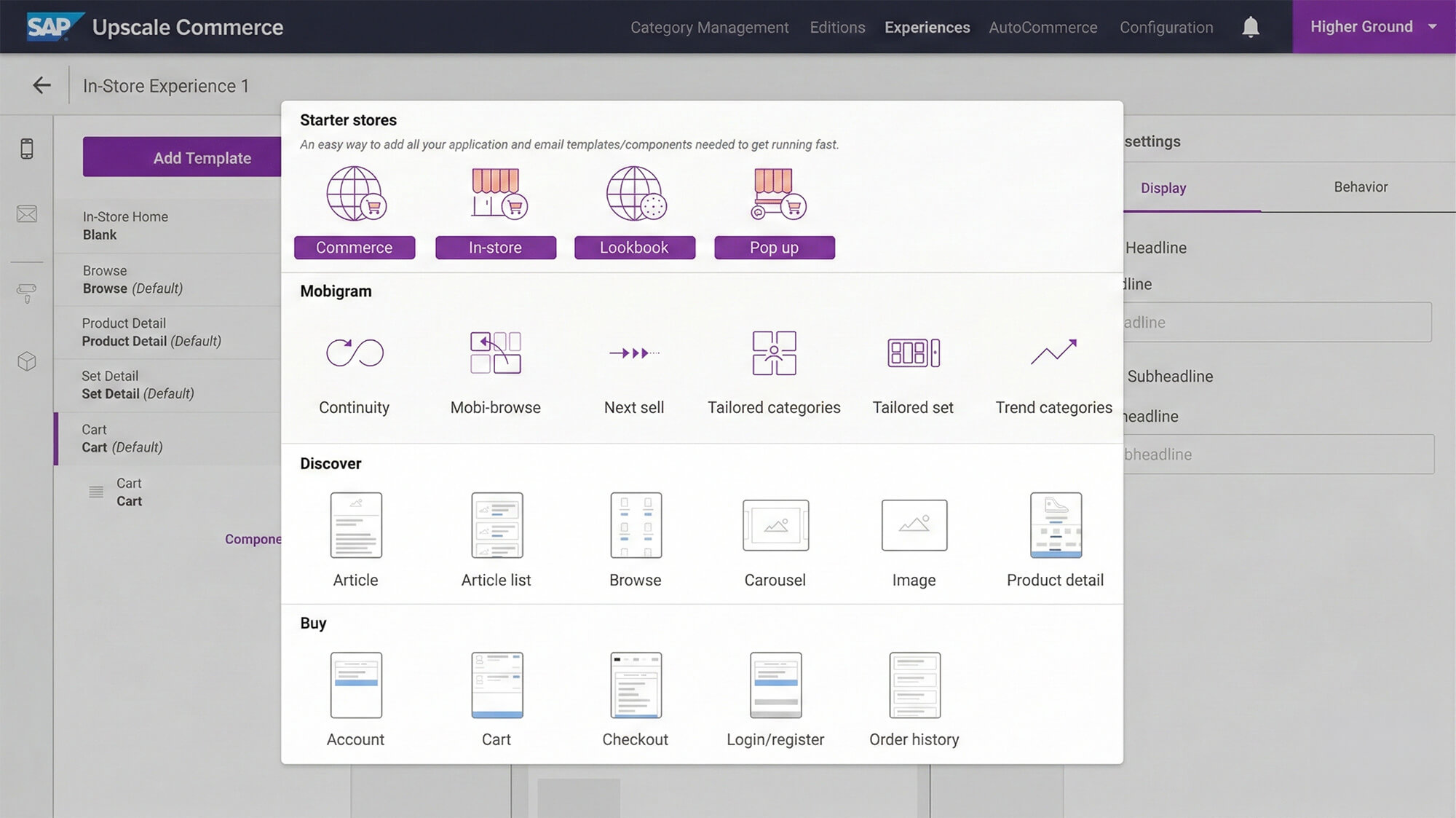Choose the Tailored categories icon

click(774, 353)
